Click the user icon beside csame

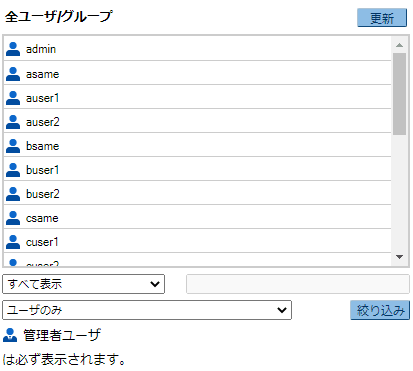(x=13, y=218)
